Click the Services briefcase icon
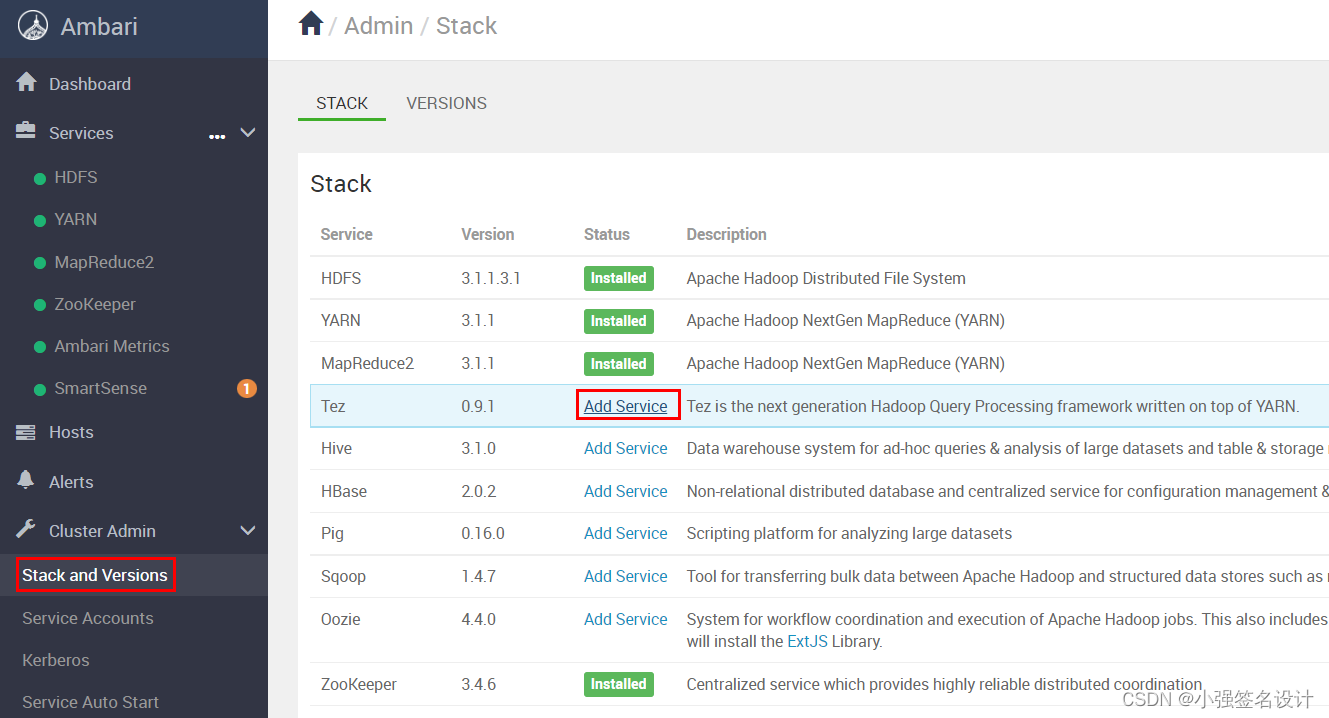 [27, 132]
